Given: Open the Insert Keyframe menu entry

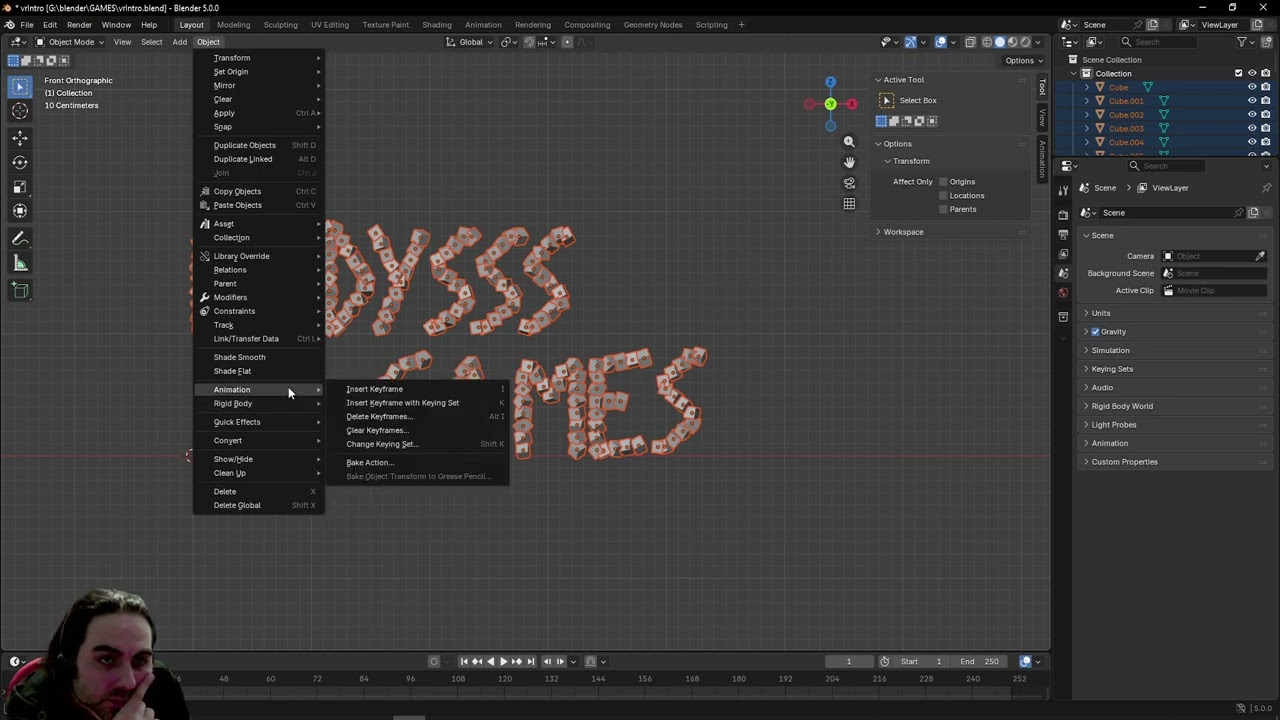Looking at the screenshot, I should 418,389.
